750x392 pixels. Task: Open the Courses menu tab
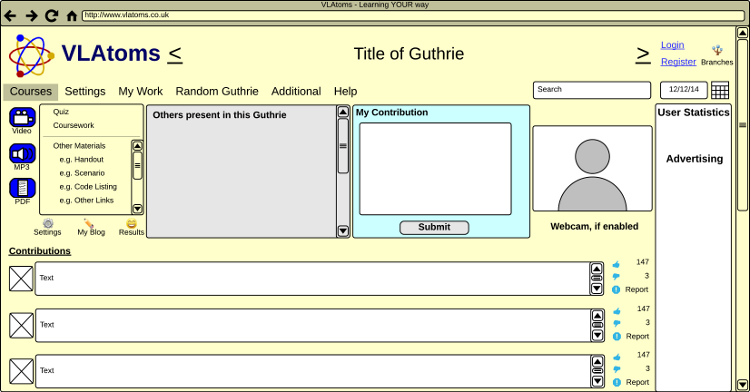(x=31, y=91)
